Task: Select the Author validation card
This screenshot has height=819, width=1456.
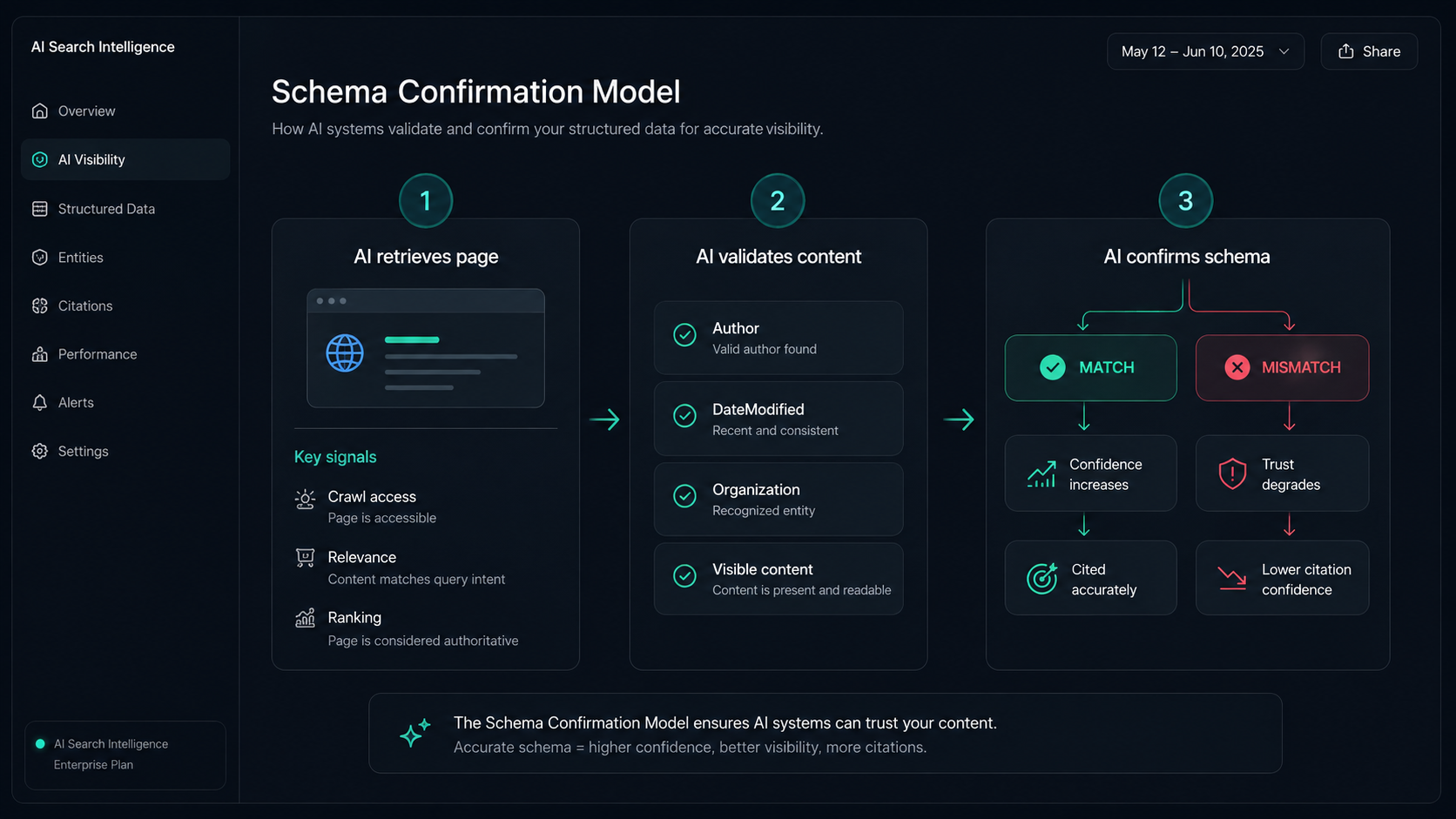Action: pyautogui.click(x=779, y=338)
